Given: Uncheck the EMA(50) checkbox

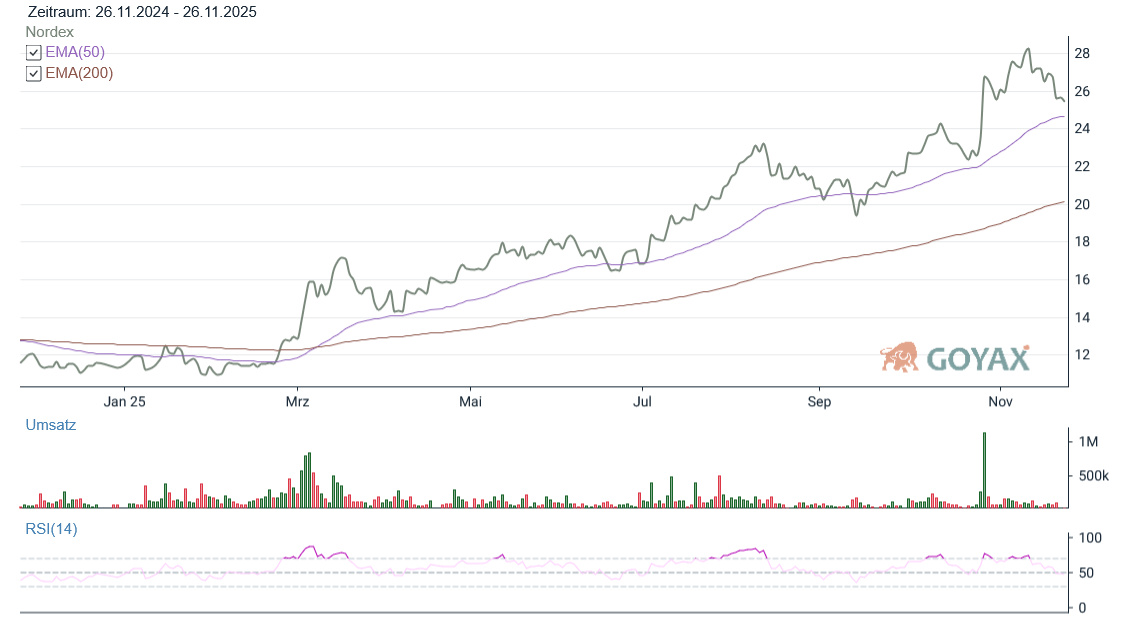Looking at the screenshot, I should click(x=33, y=53).
